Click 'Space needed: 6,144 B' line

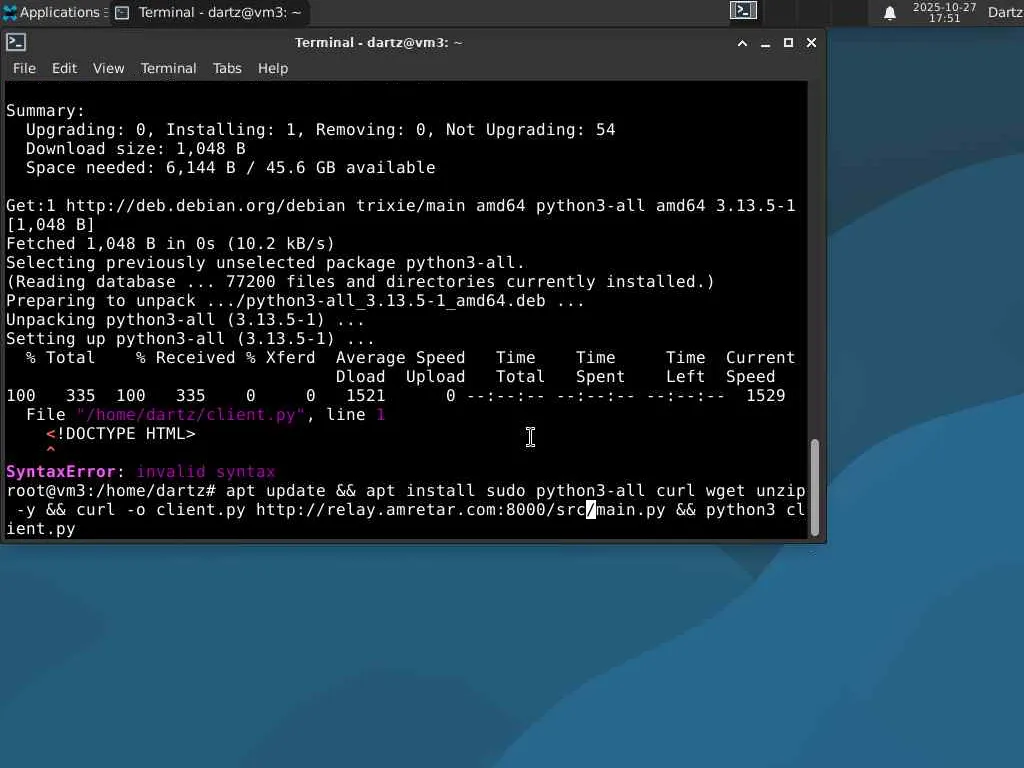point(231,168)
